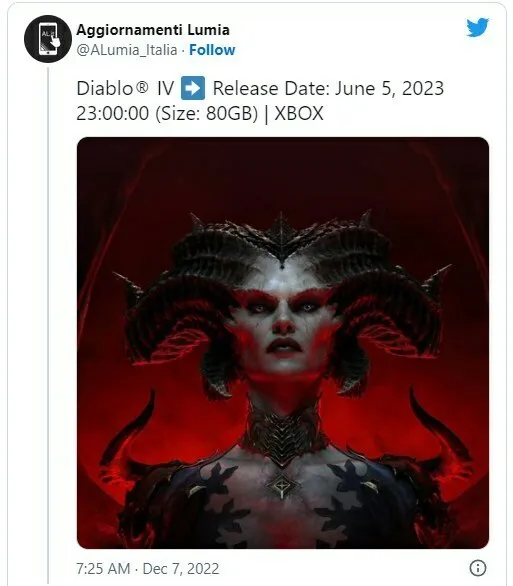
Task: Open the Aggiornamenti Lumia profile avatar
Action: 48,39
